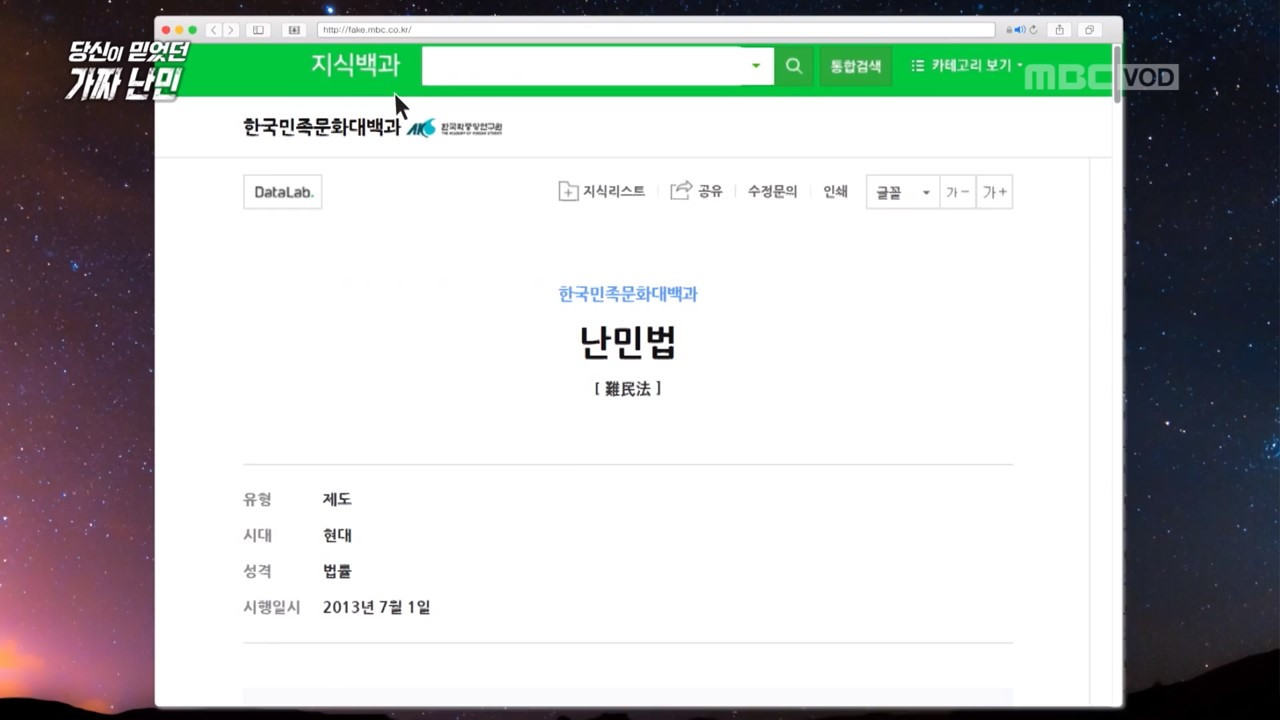The height and width of the screenshot is (720, 1280).
Task: Click the AKS 한국학중앙연구원 logo
Action: (x=455, y=127)
